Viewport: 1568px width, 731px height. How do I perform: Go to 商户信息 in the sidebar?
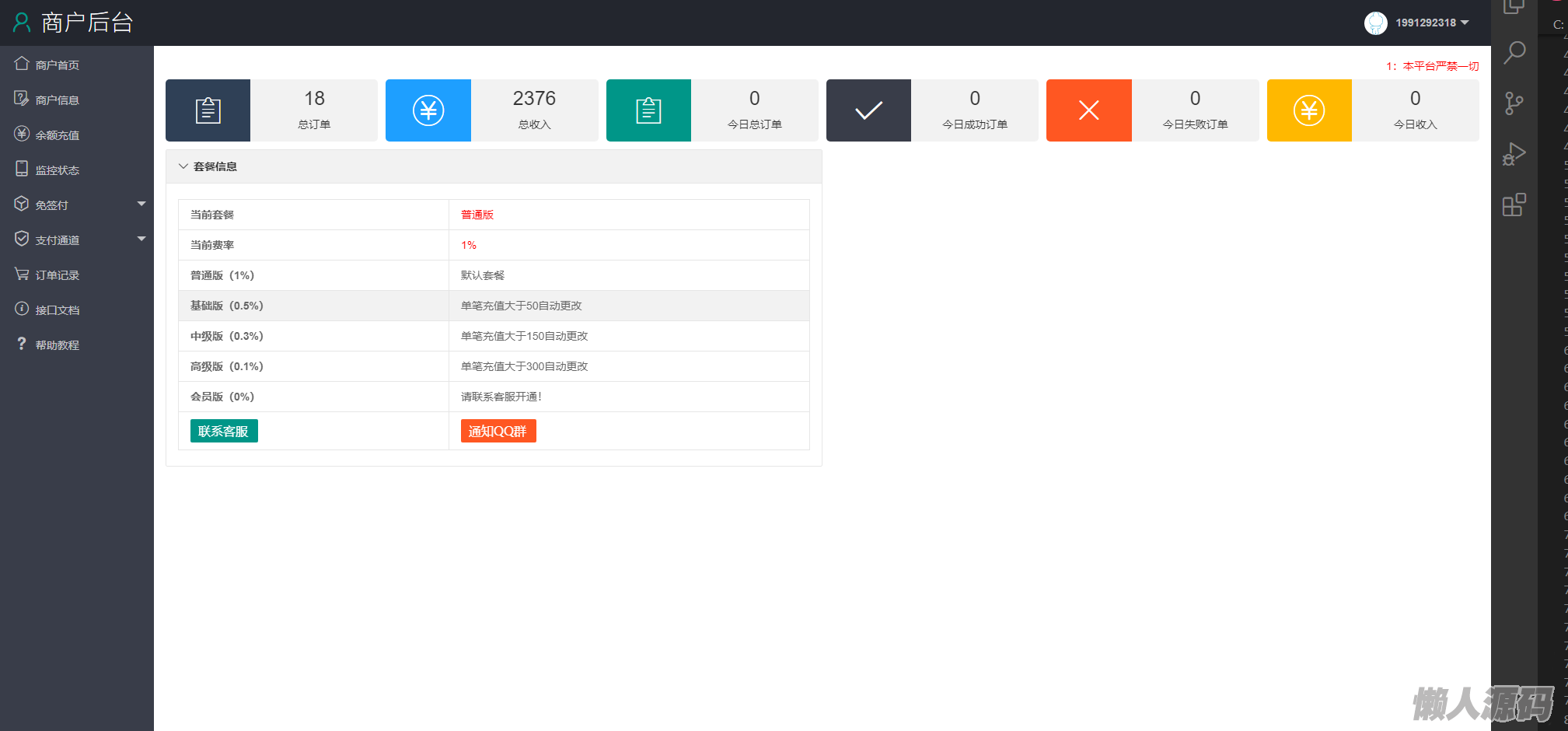57,100
